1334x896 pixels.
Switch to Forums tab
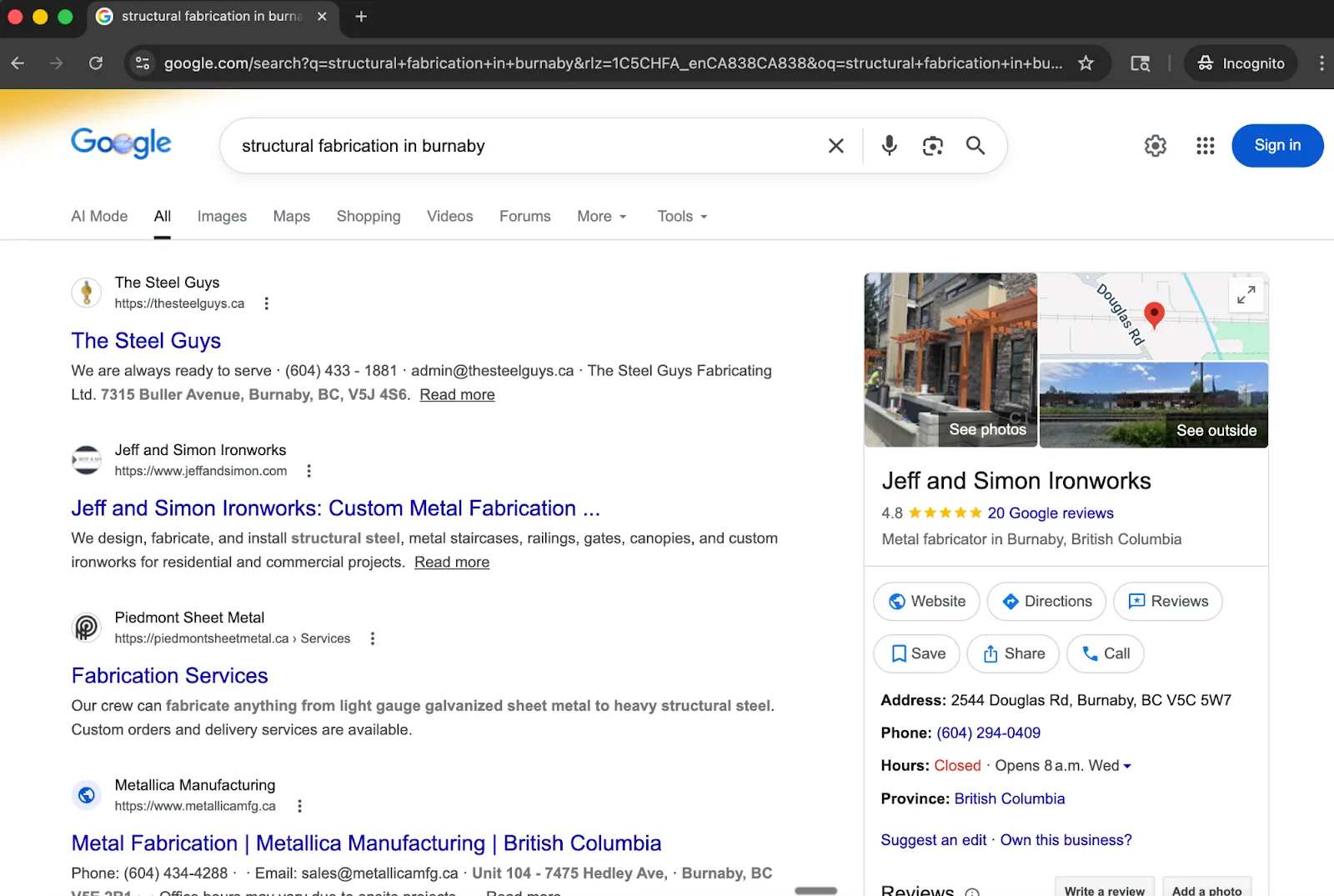click(525, 217)
